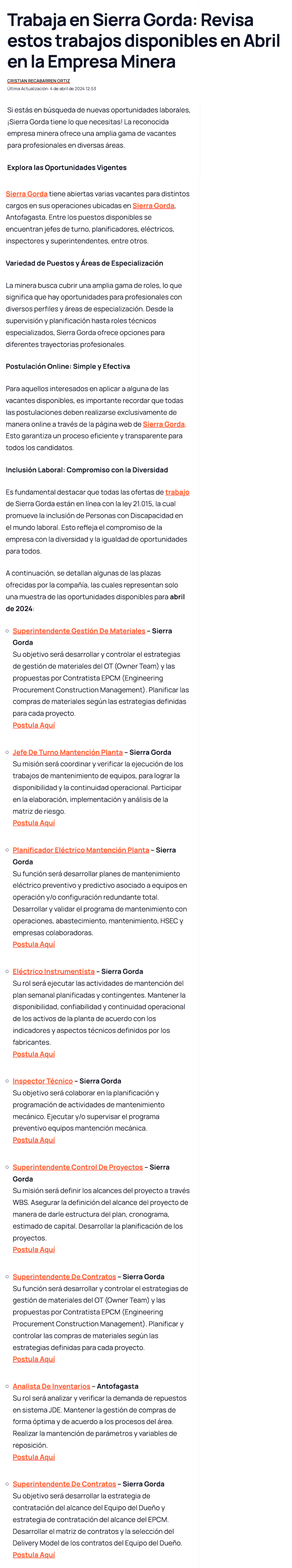Apply via Postula Aquí under Jefe De Turno
Screen dimensions: 292x1568
(x=34, y=823)
